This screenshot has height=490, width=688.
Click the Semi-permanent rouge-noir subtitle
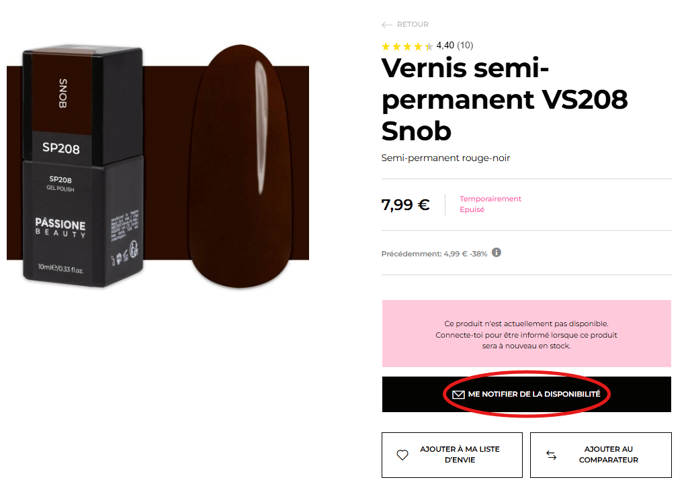point(445,158)
